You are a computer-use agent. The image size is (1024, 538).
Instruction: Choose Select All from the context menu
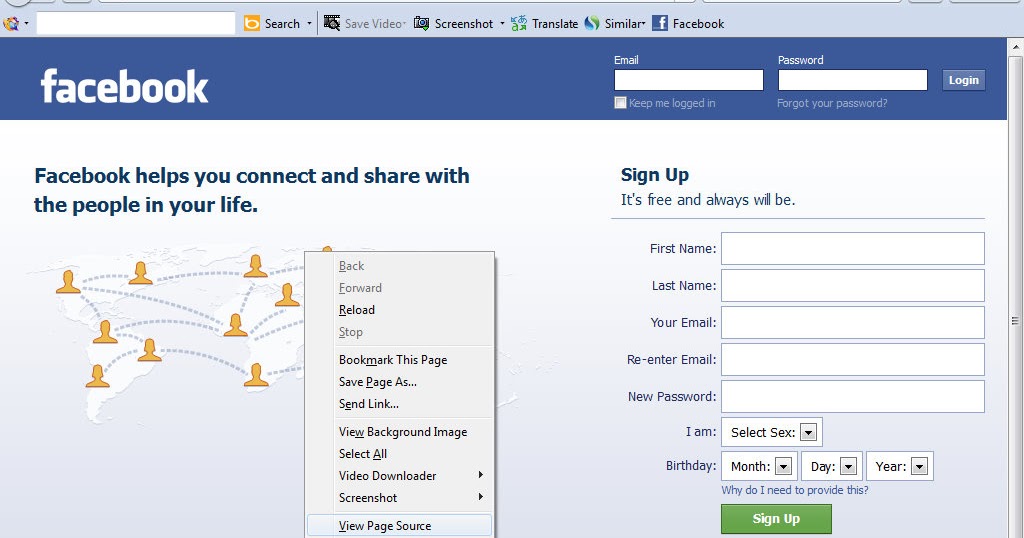400,454
